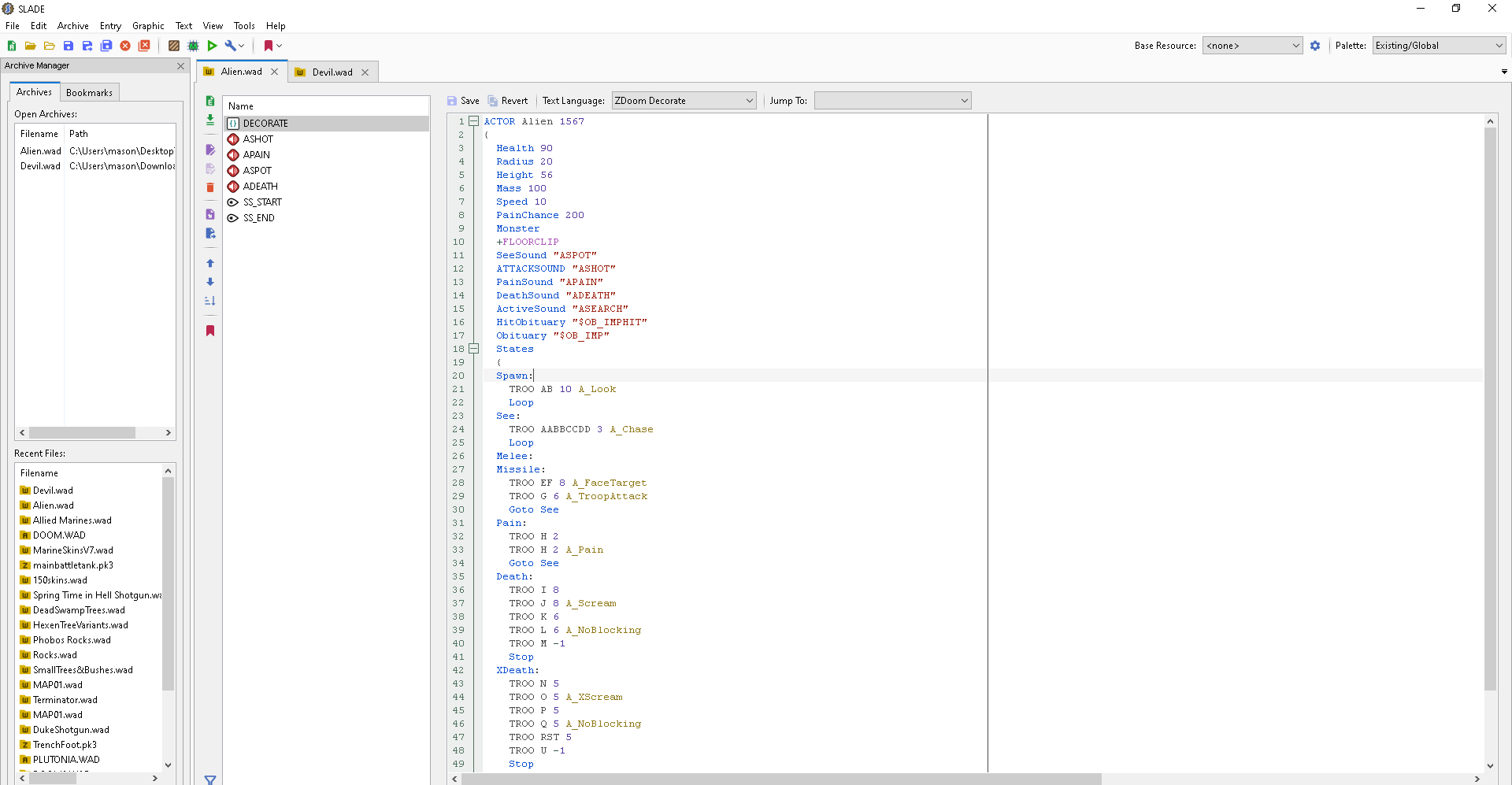Move entry down arrow icon
Image resolution: width=1512 pixels, height=785 pixels.
[210, 282]
